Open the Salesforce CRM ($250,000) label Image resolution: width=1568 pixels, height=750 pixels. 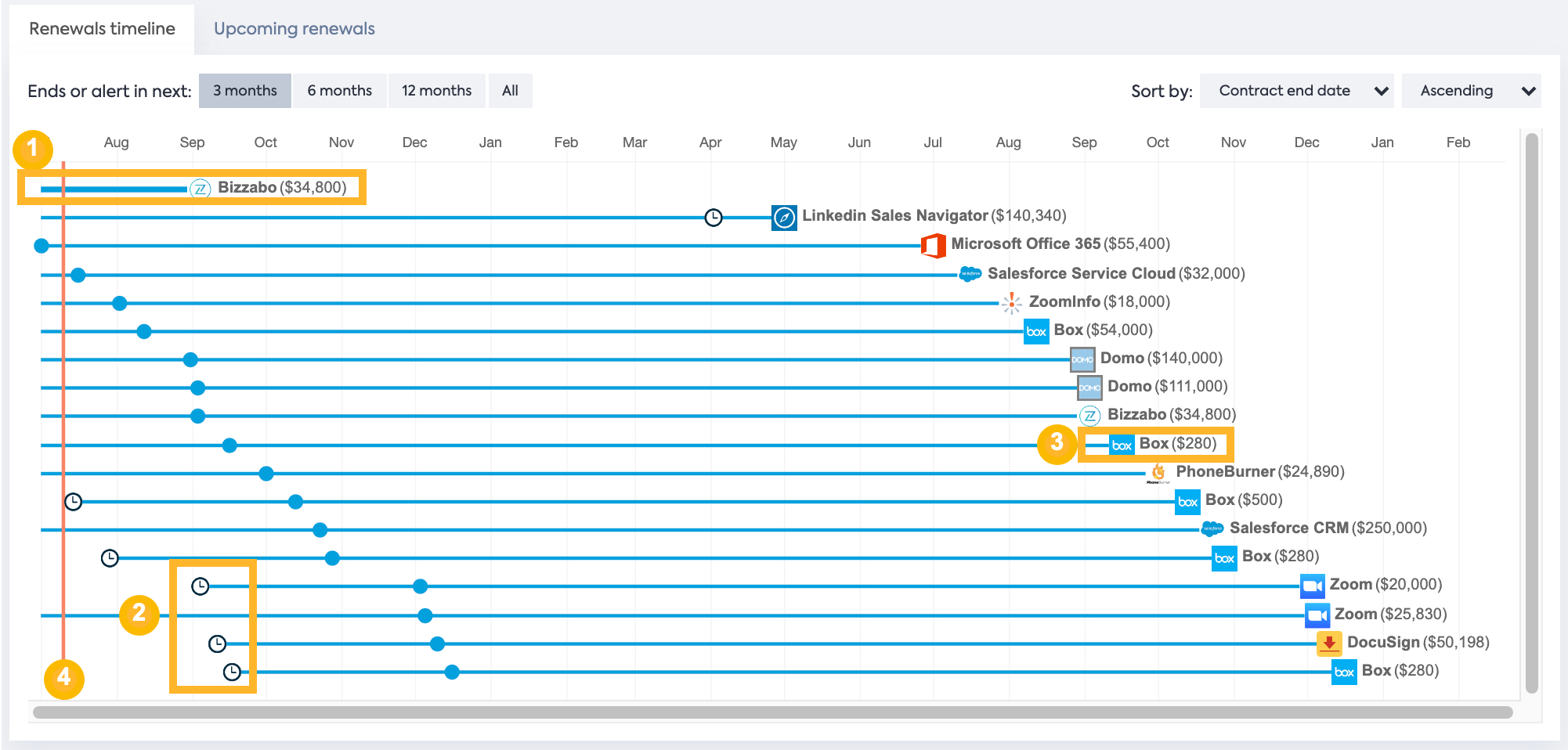coord(1328,528)
